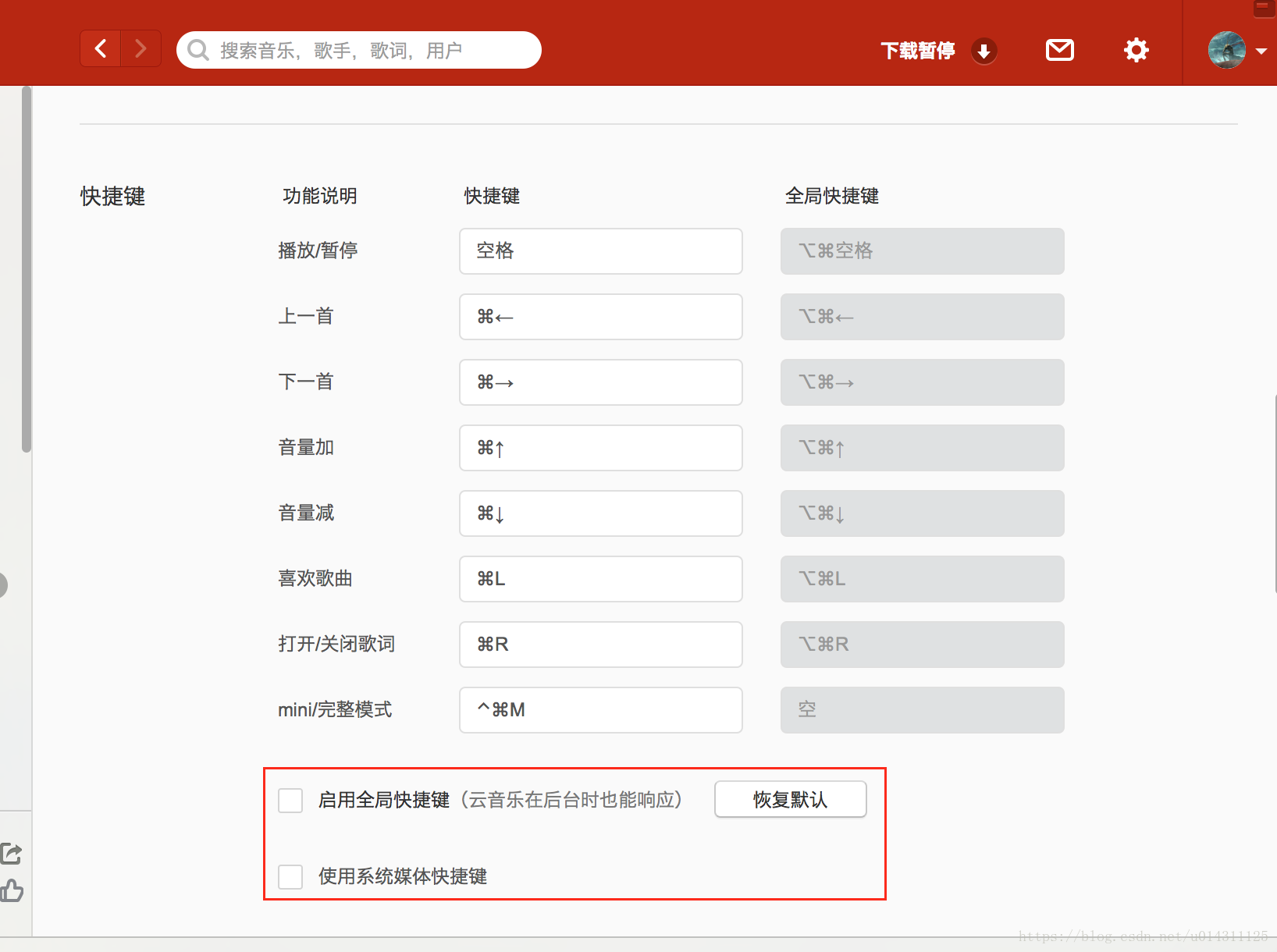
Task: Click the share icon in sidebar
Action: pos(11,854)
